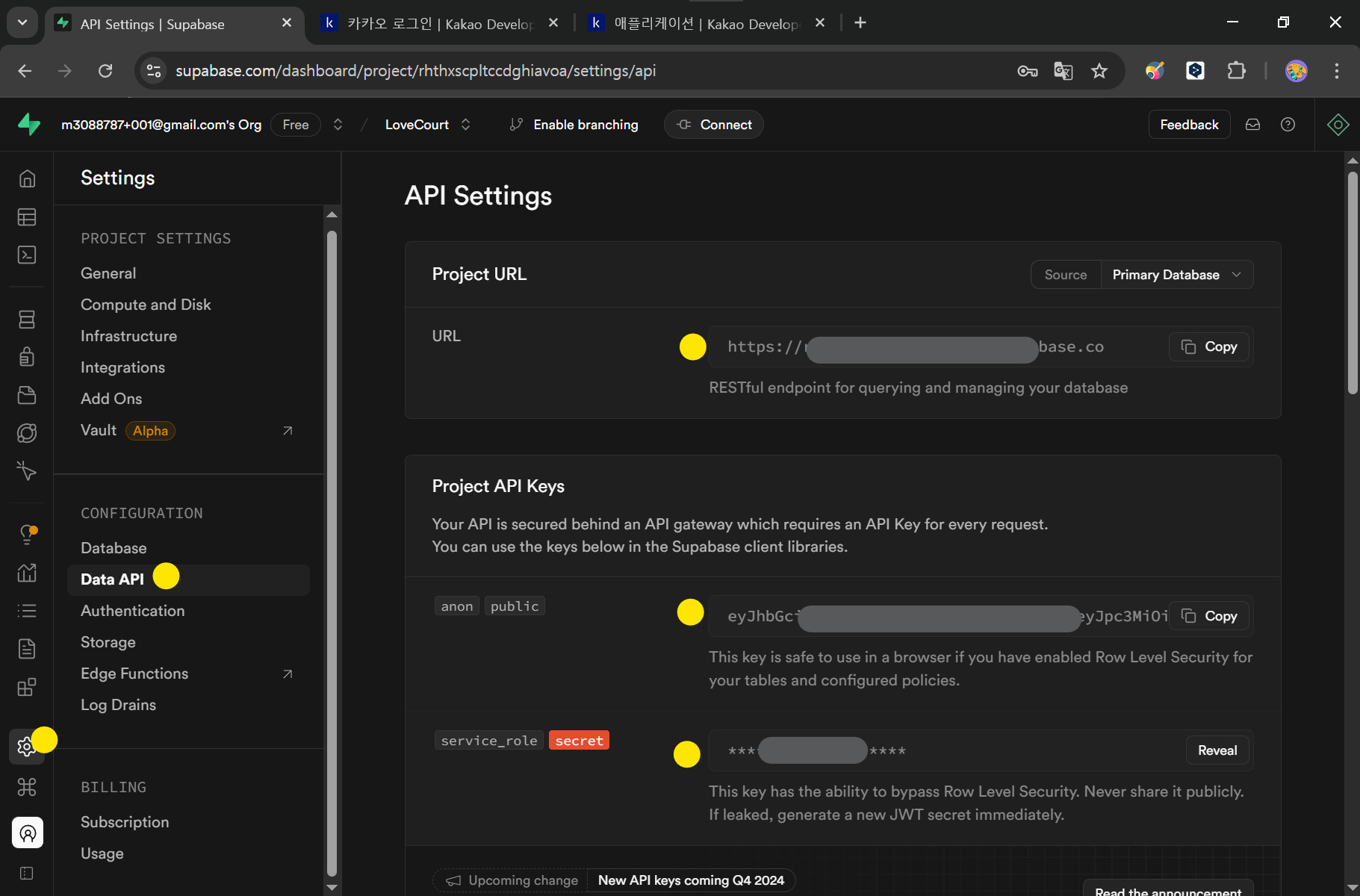This screenshot has width=1360, height=896.
Task: Open the Advisors lightbulb sidebar icon
Action: 27,535
